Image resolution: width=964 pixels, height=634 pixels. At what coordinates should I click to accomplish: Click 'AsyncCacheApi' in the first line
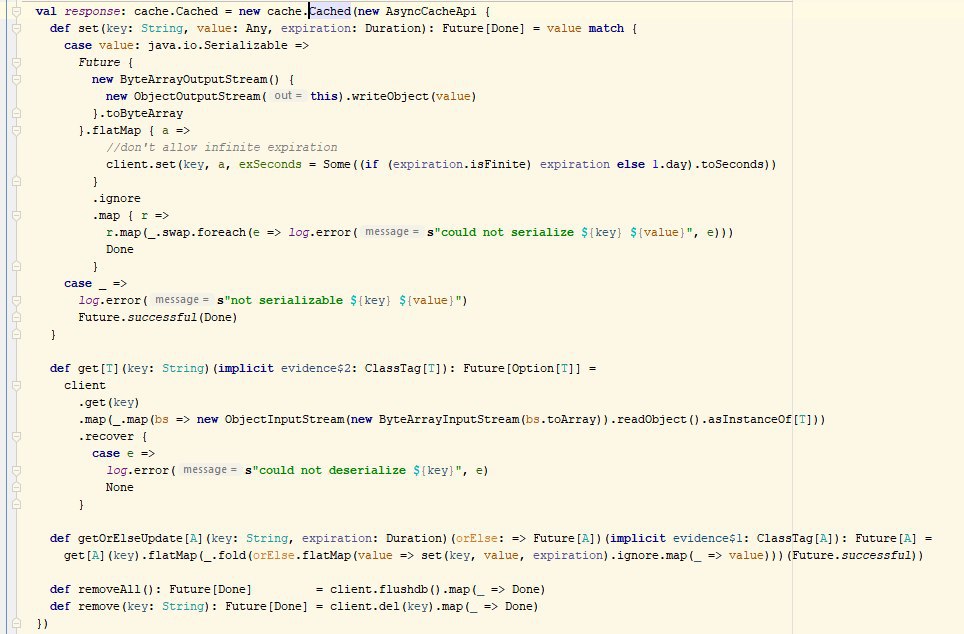[x=430, y=11]
